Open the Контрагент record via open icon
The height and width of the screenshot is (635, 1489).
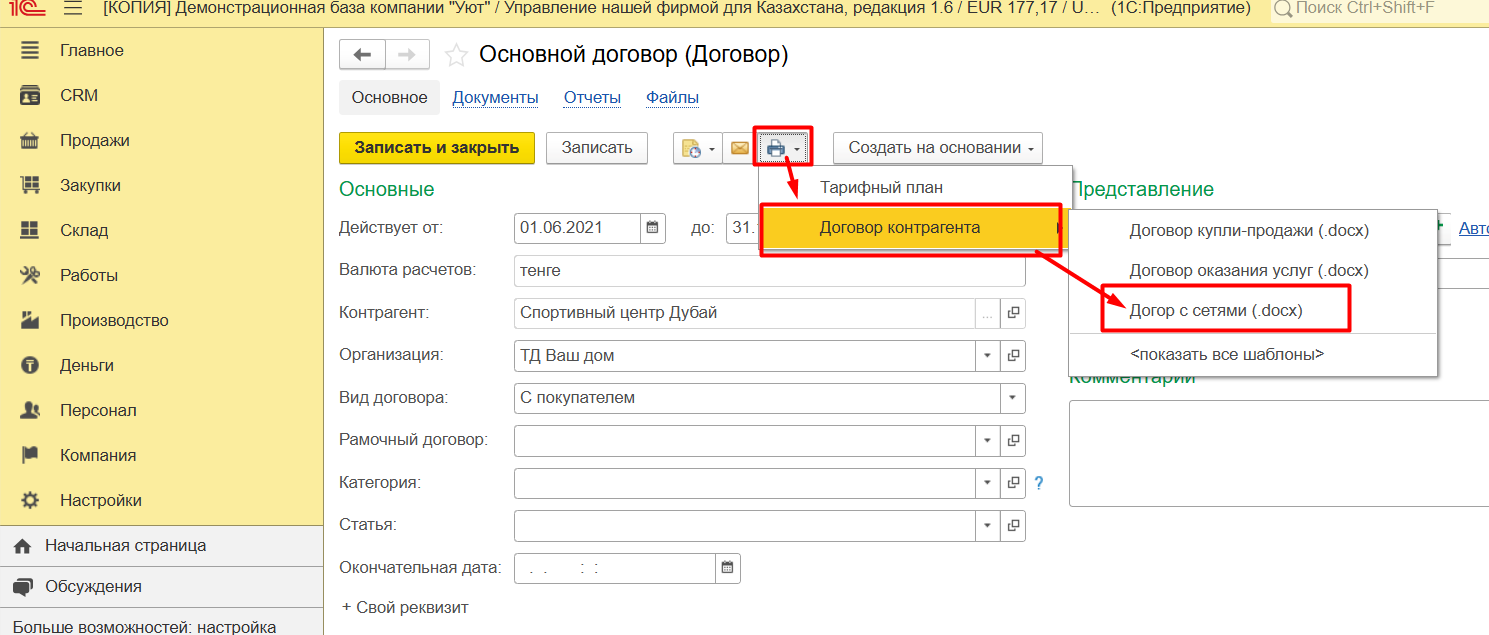point(1013,313)
